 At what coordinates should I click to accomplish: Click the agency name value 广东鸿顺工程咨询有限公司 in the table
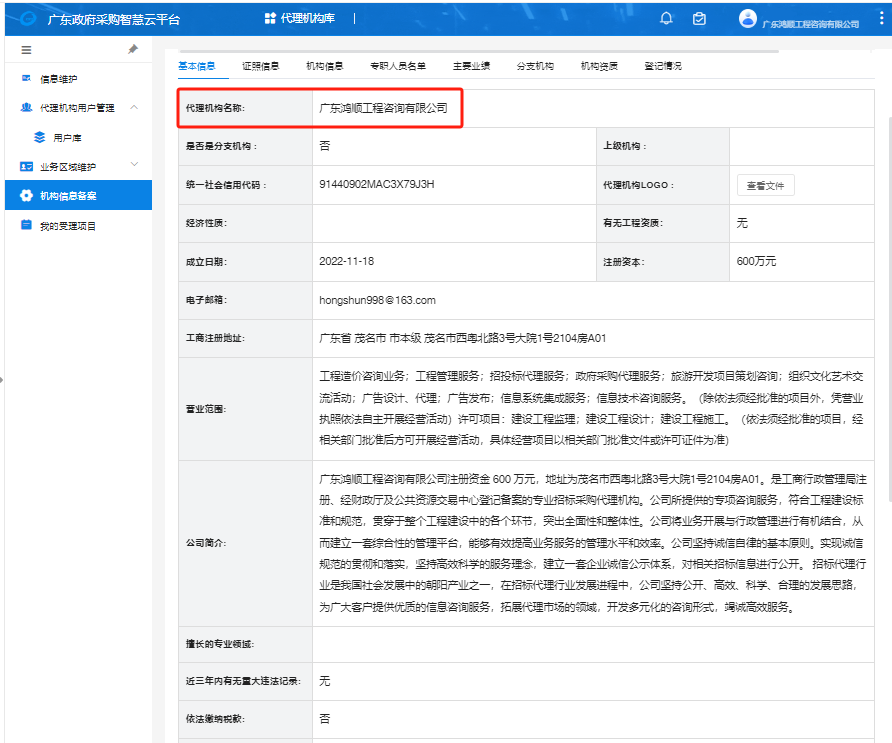coord(383,108)
